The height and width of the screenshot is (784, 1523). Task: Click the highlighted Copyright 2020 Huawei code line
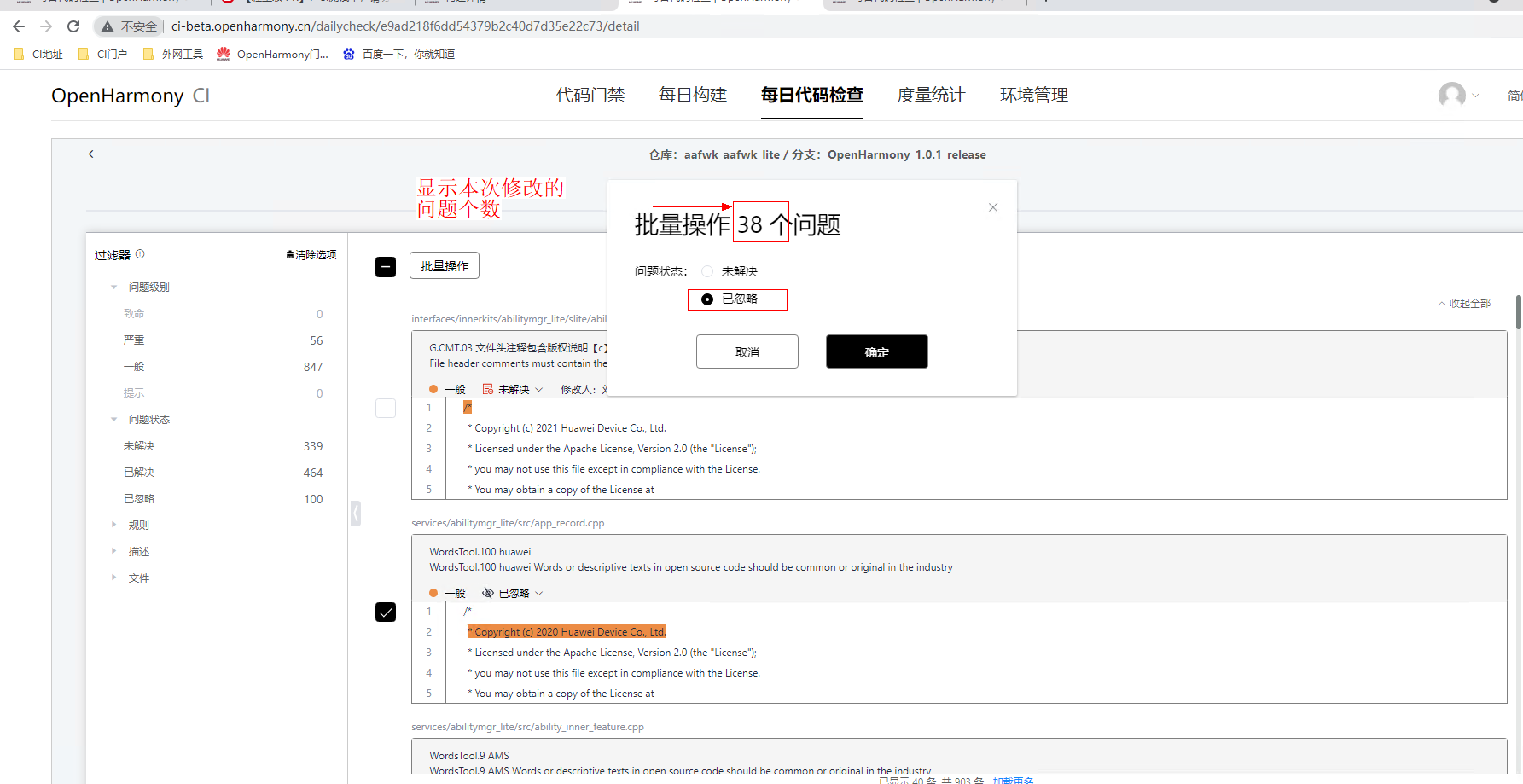coord(567,632)
